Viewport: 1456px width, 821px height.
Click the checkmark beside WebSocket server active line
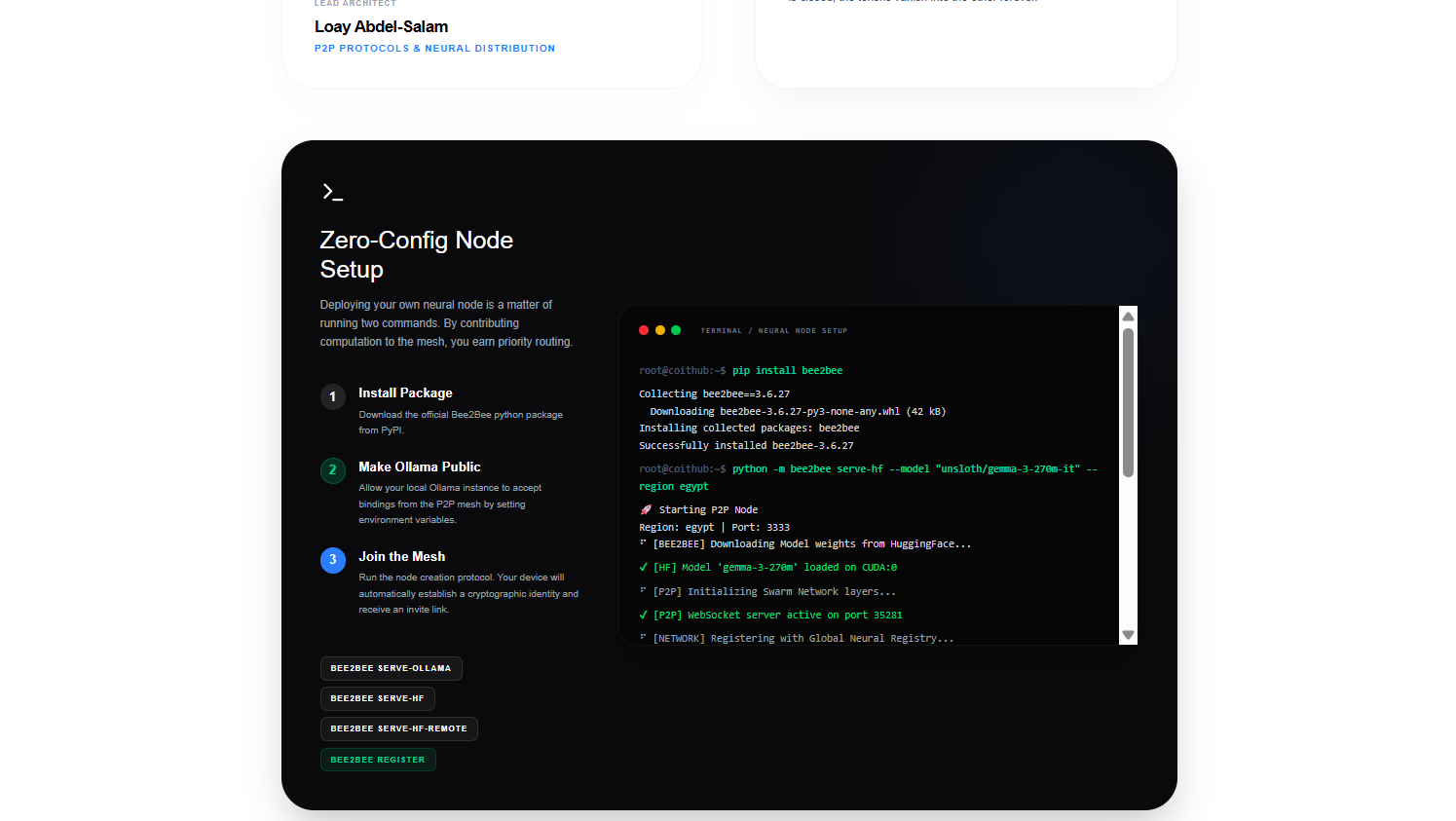click(x=644, y=615)
